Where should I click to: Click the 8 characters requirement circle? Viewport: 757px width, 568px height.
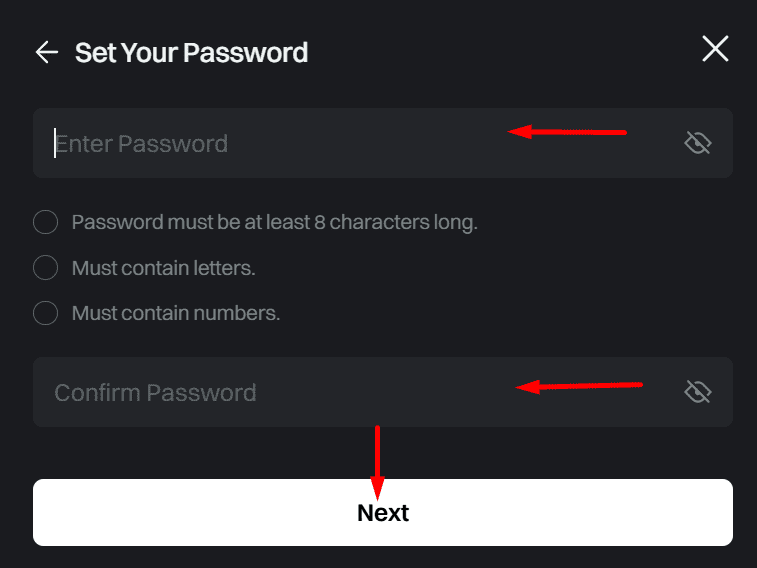(45, 222)
